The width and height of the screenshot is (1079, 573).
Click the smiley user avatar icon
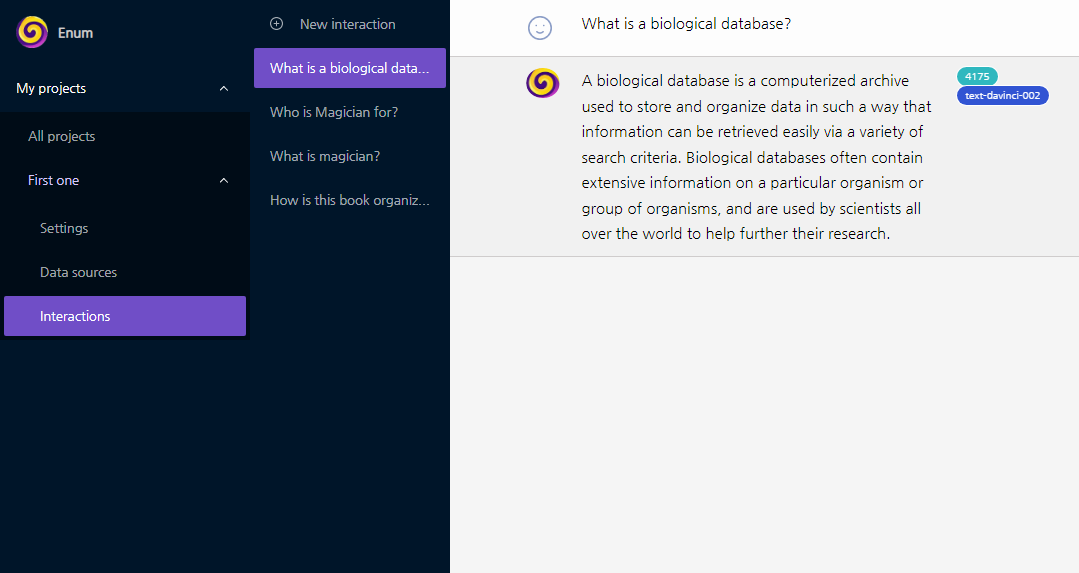[540, 28]
